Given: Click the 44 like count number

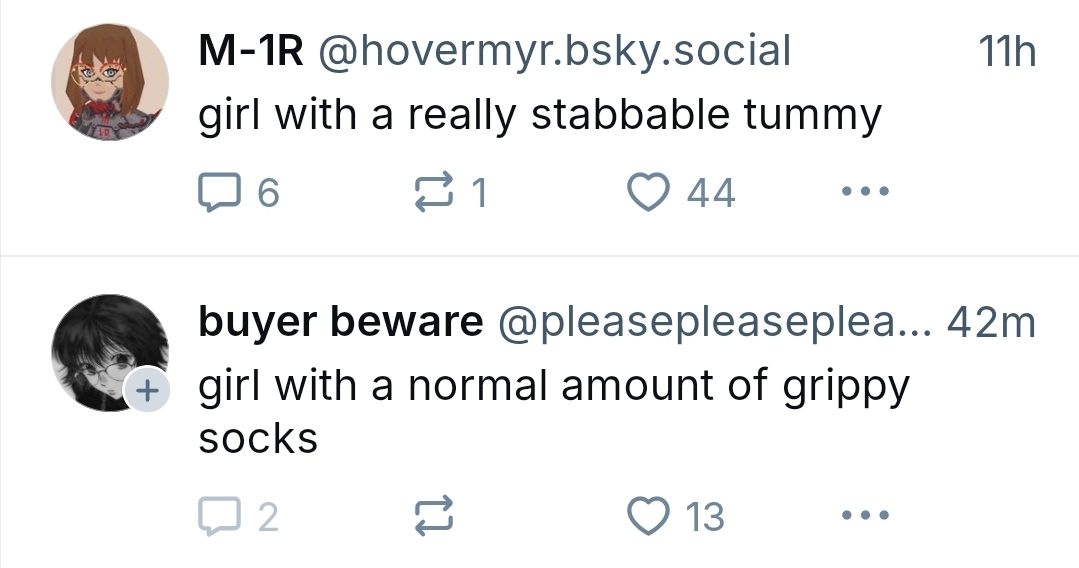Looking at the screenshot, I should click(711, 194).
